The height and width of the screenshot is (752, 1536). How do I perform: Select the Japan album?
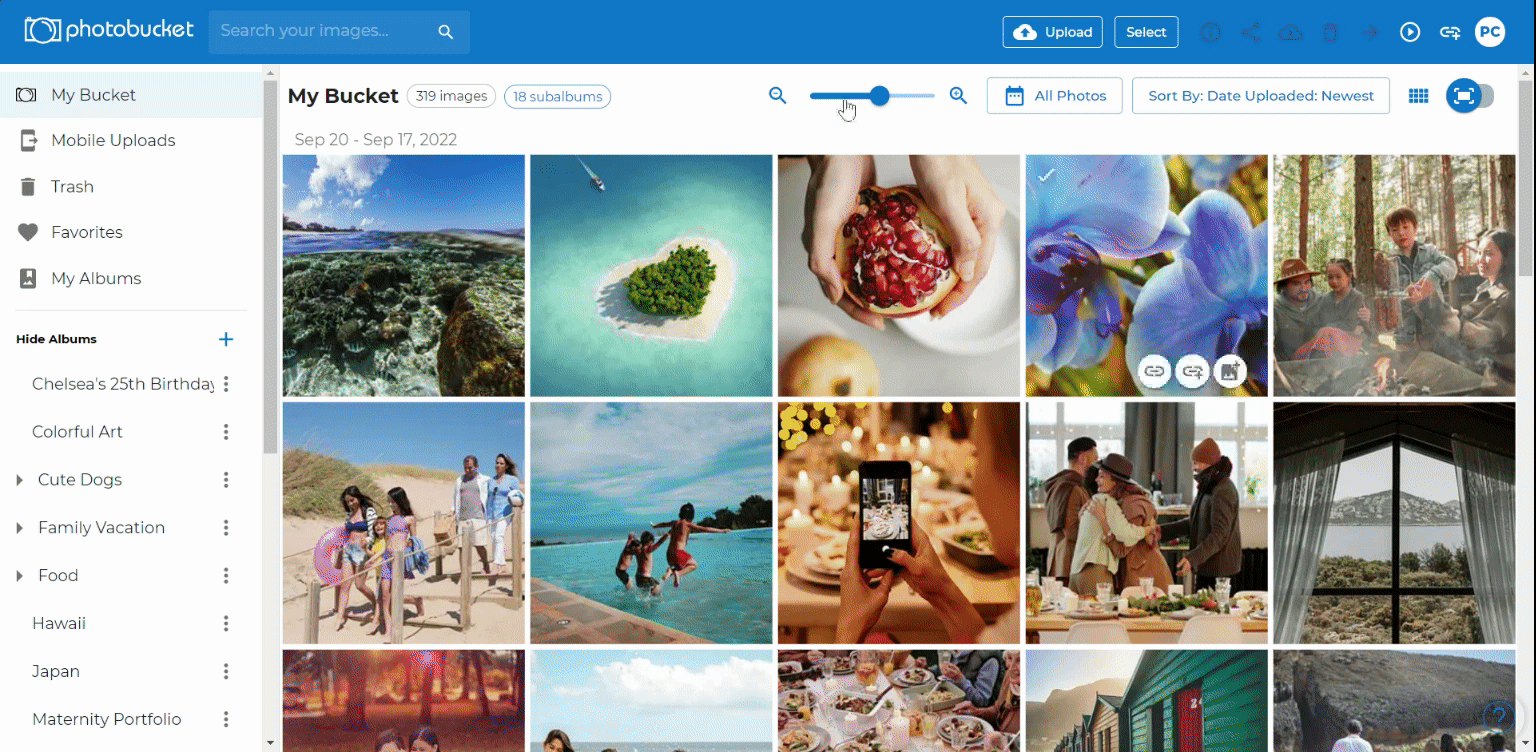[56, 672]
